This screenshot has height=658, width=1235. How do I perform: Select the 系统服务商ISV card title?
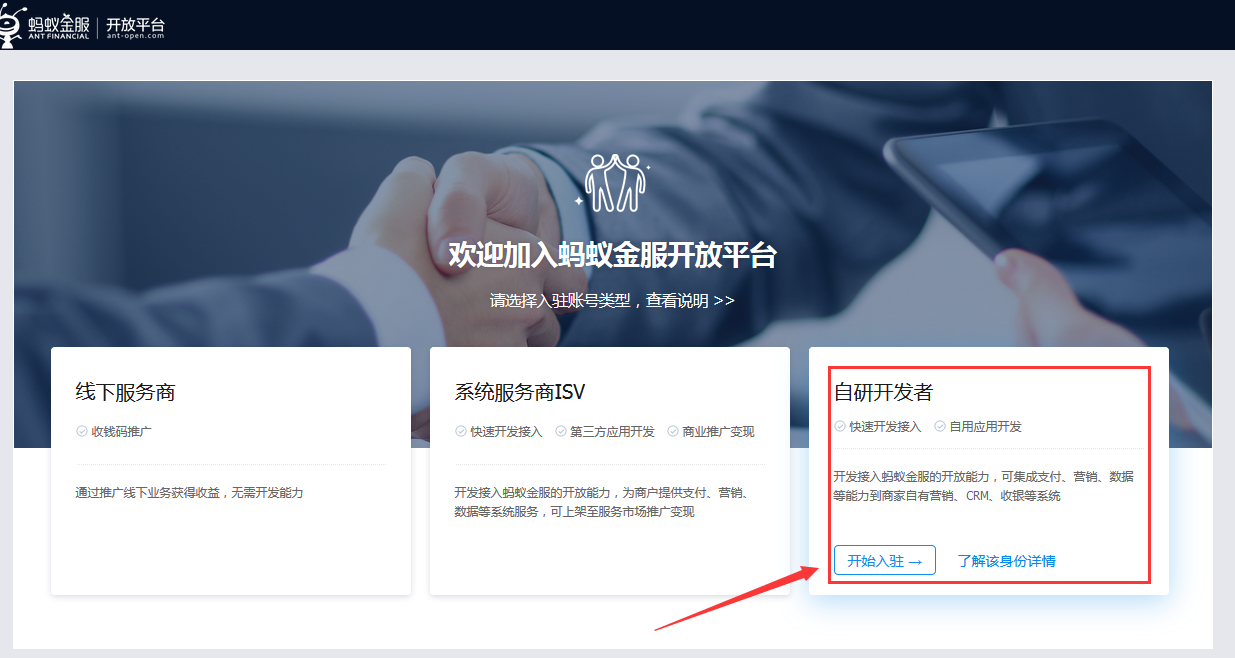tap(520, 393)
